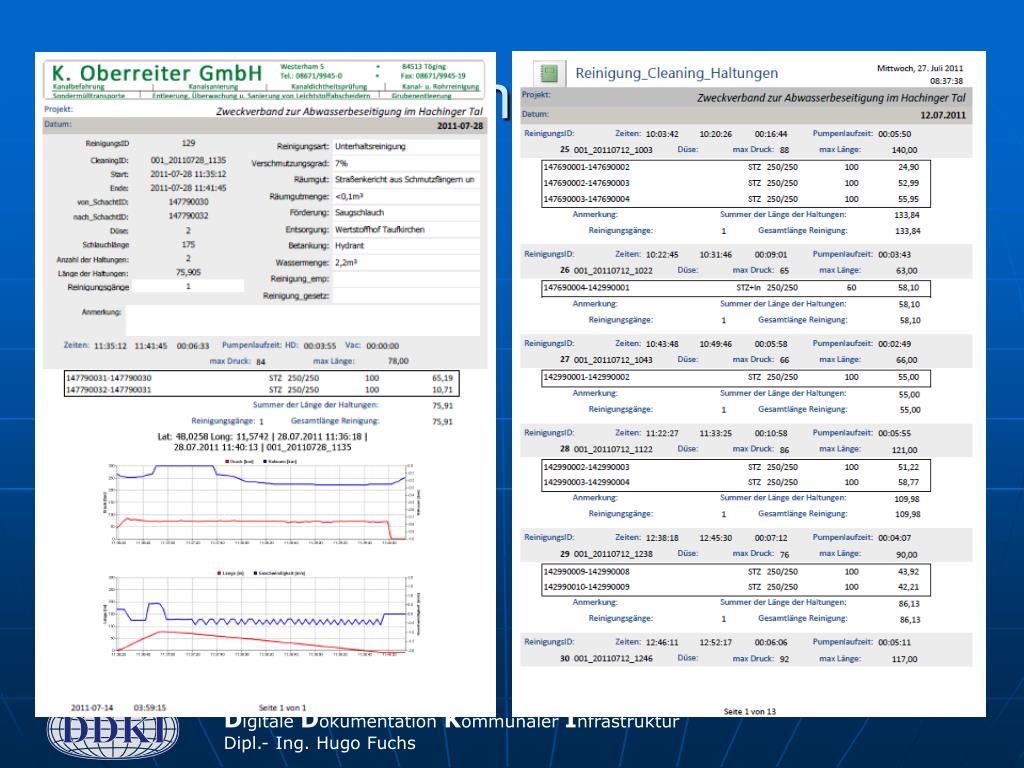Select the von_SchachtID value 147790030
1024x768 pixels.
pyautogui.click(x=188, y=202)
